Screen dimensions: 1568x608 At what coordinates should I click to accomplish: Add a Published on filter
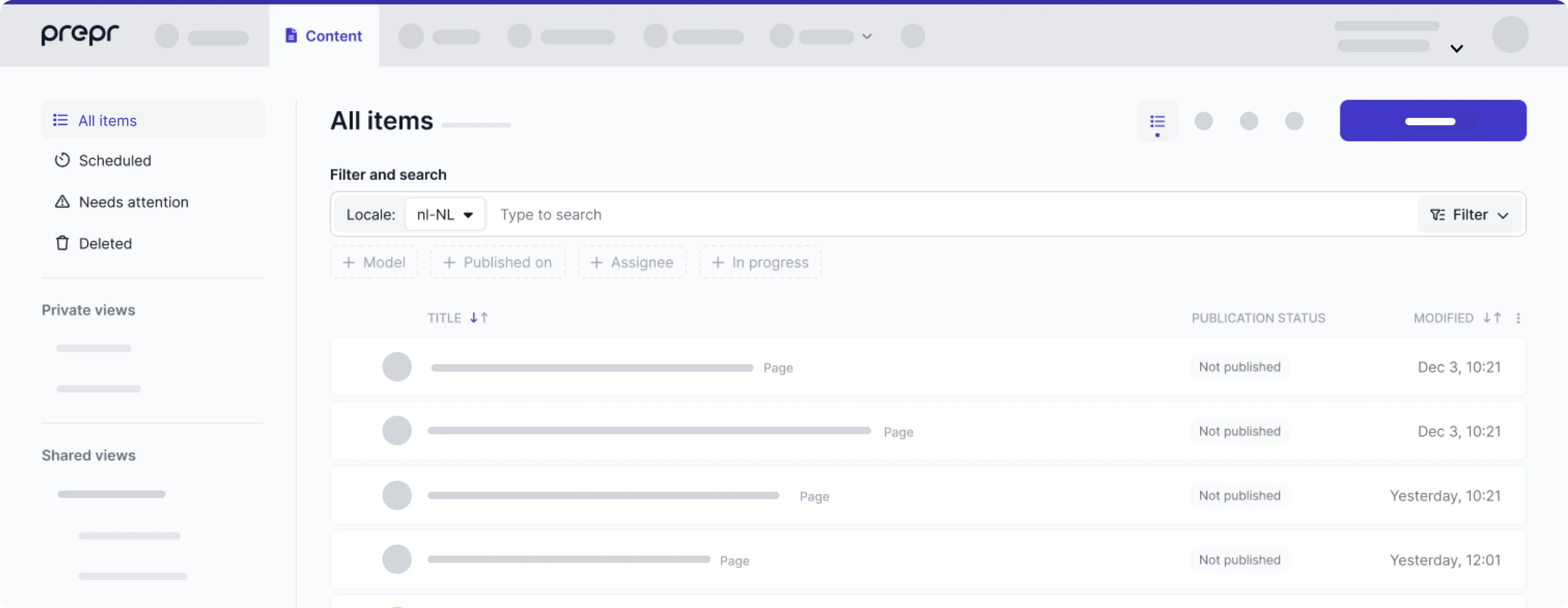click(x=497, y=262)
